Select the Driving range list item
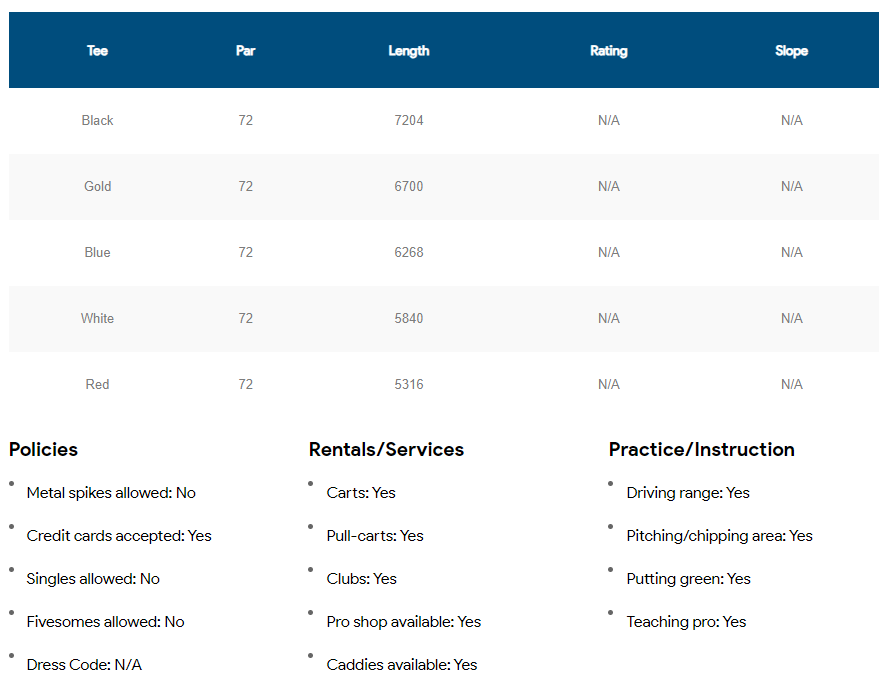890x680 pixels. [687, 493]
